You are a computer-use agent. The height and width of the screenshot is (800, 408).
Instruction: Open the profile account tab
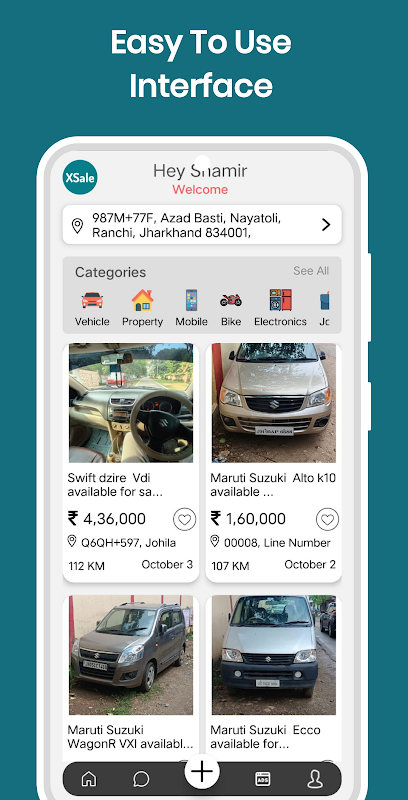pyautogui.click(x=315, y=779)
